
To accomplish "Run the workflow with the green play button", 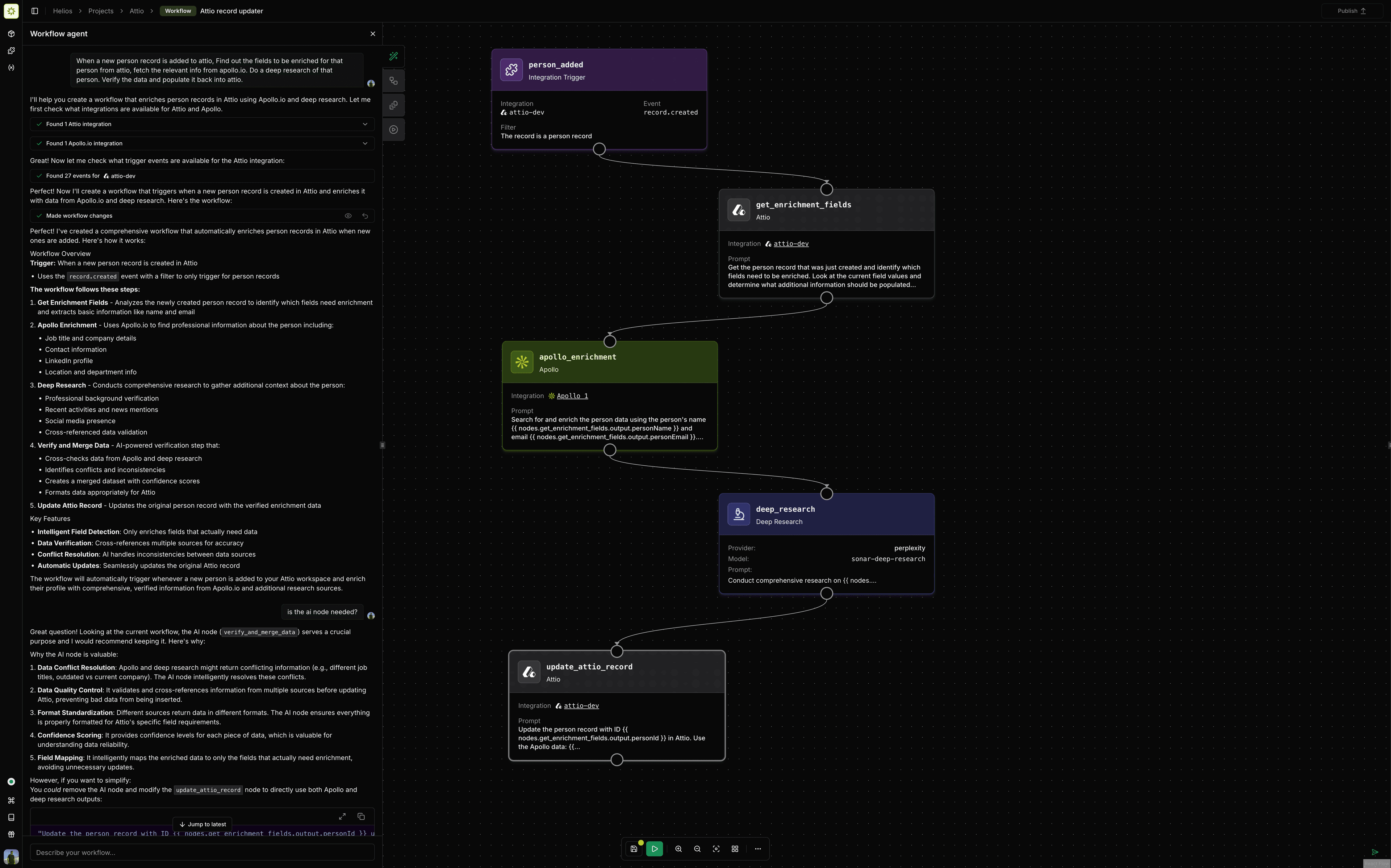I will pos(655,849).
